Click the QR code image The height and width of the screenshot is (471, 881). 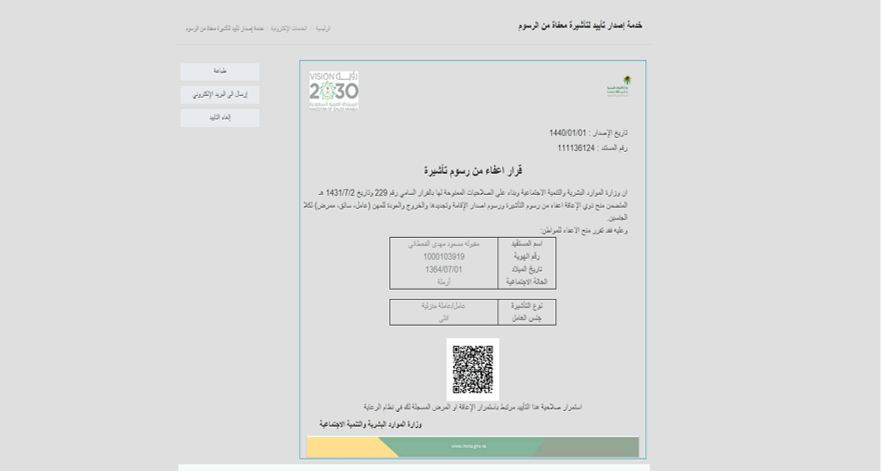pyautogui.click(x=473, y=369)
